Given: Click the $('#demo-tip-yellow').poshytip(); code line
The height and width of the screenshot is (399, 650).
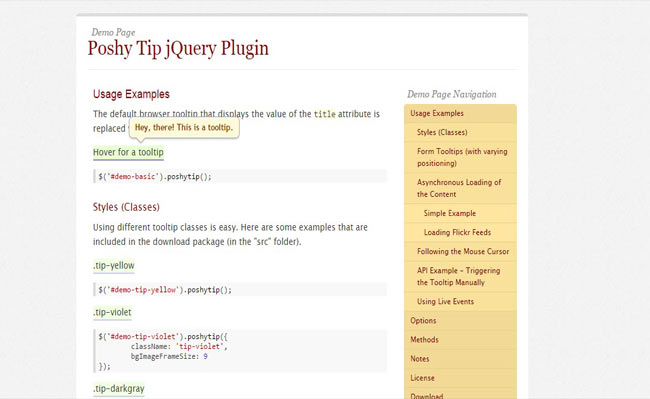Looking at the screenshot, I should (x=165, y=290).
